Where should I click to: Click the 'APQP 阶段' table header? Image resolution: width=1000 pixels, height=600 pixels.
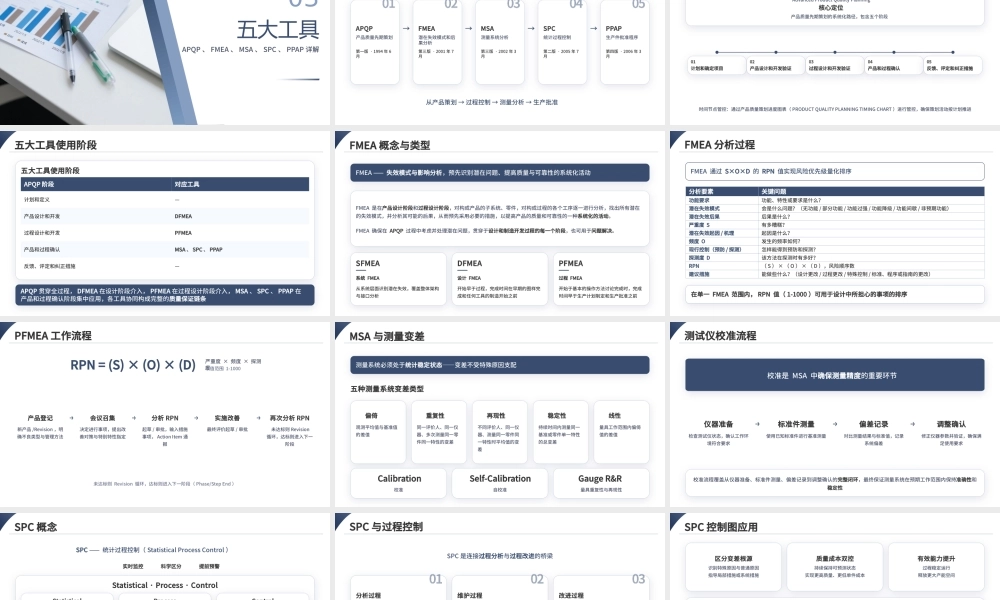96,184
